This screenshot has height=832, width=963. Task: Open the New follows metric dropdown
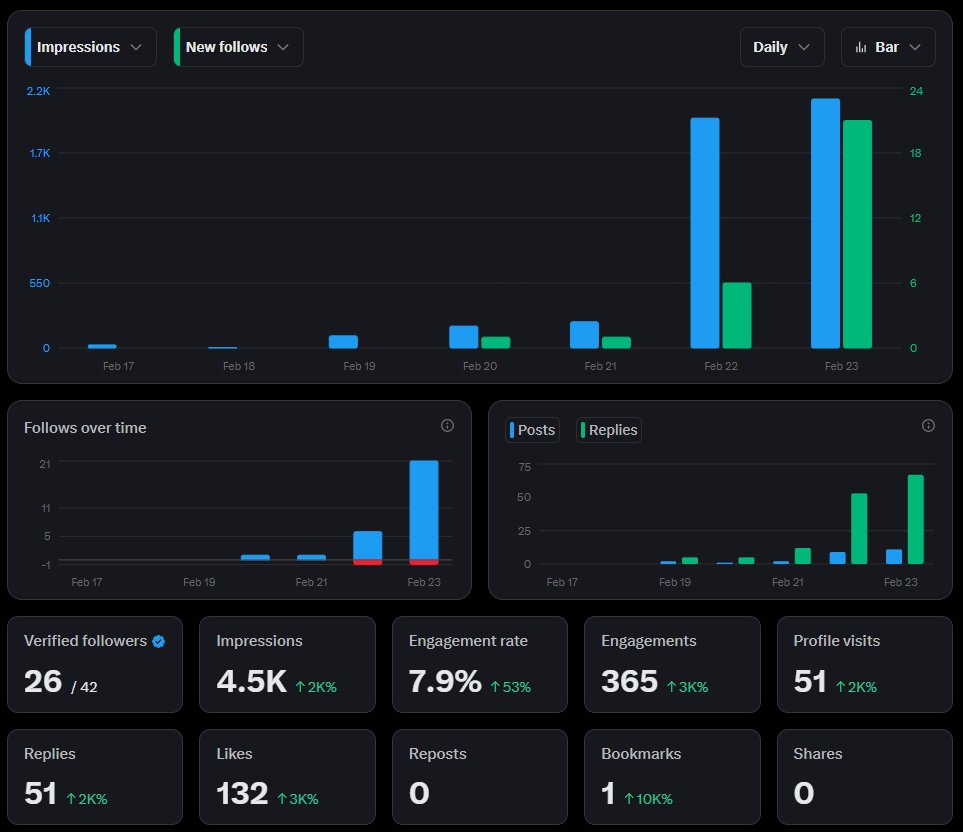pos(238,47)
